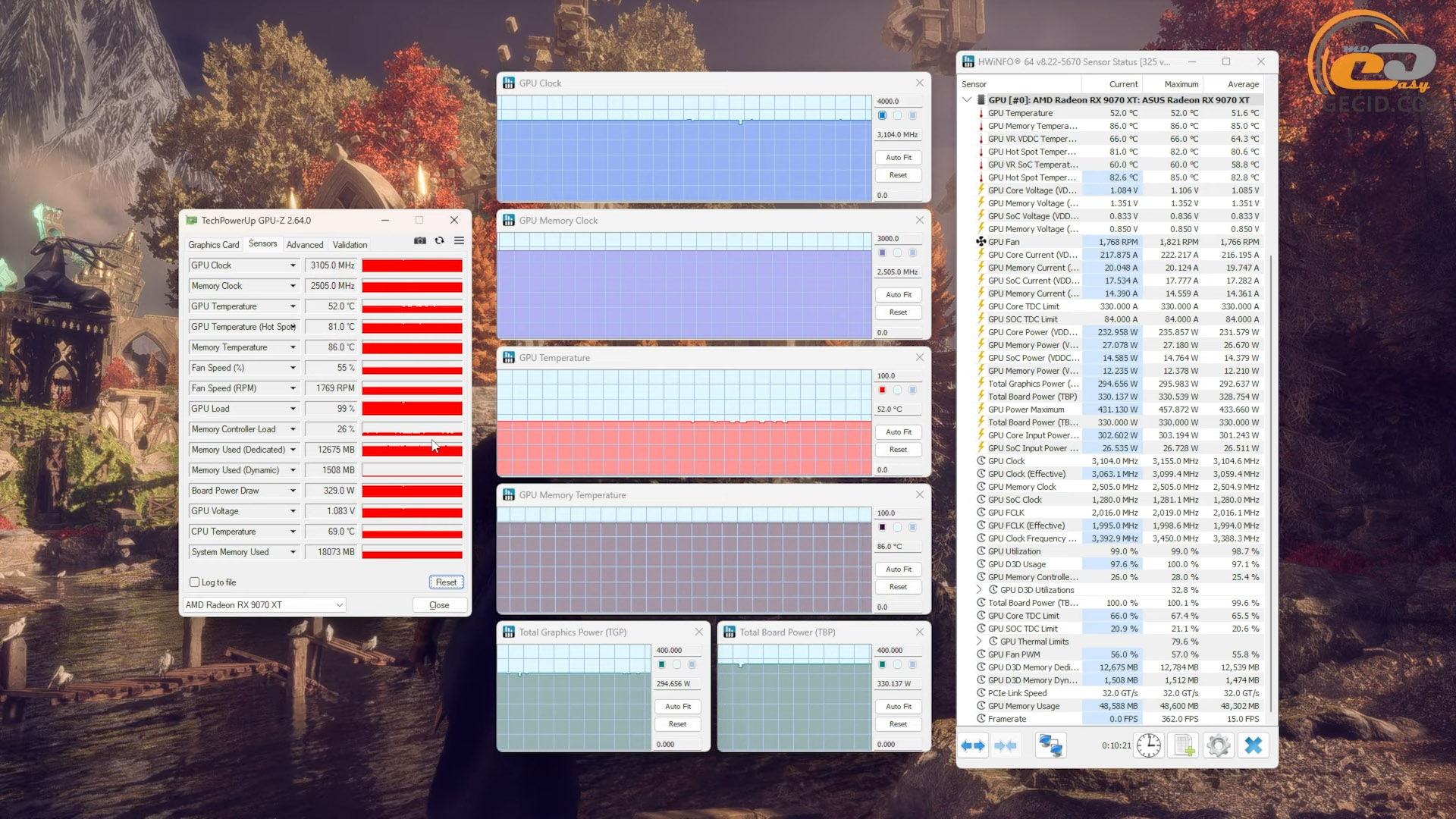1456x819 pixels.
Task: Switch to Sensors tab in GPU-Z
Action: tap(262, 243)
